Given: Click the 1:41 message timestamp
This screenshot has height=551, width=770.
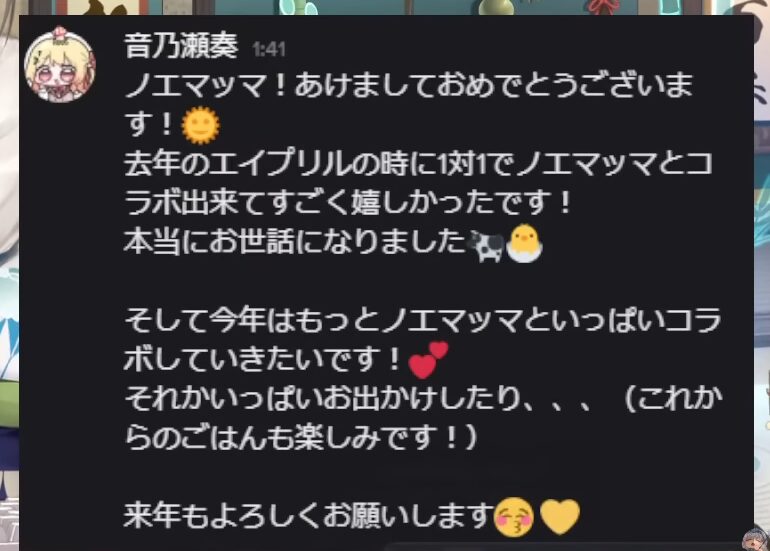Looking at the screenshot, I should coord(269,49).
